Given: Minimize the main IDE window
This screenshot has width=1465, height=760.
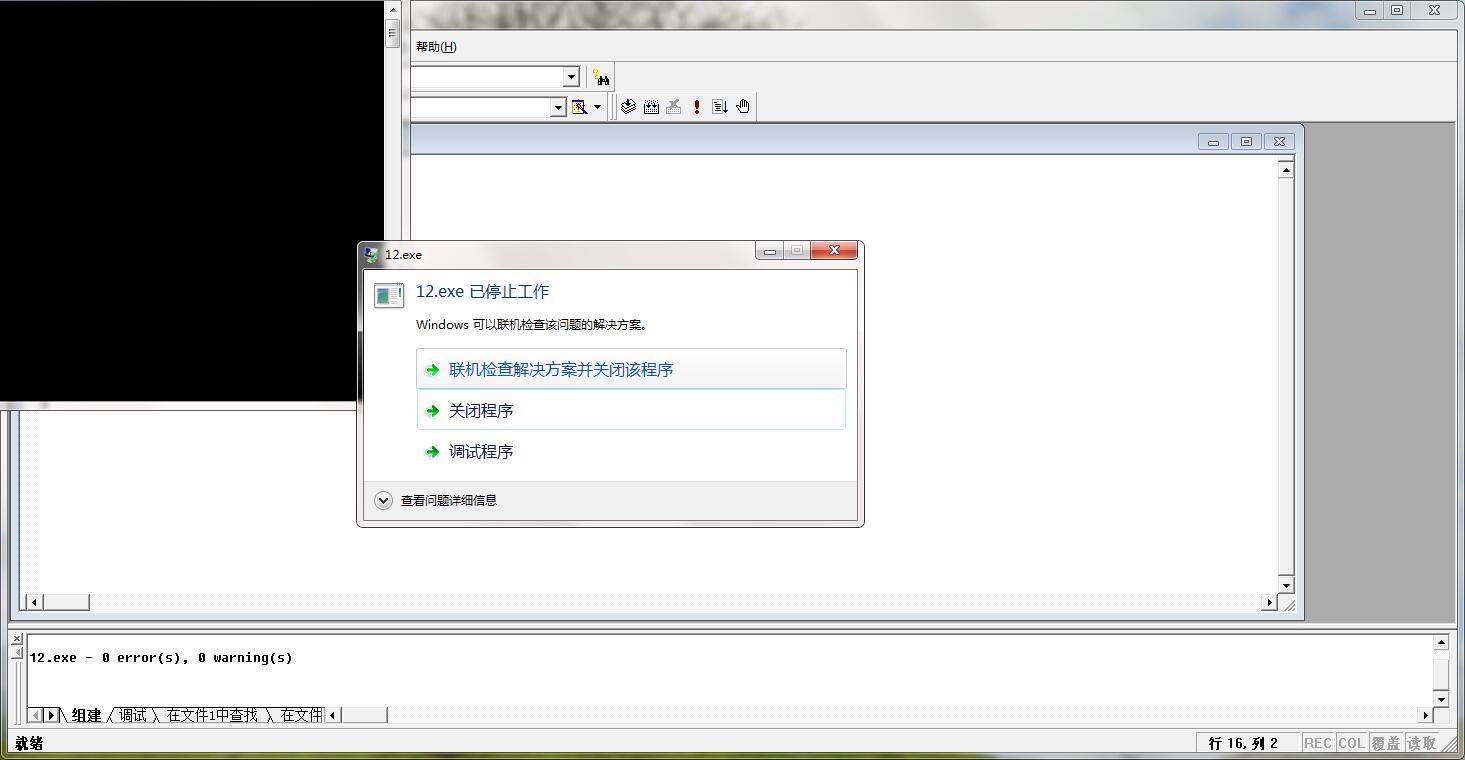Looking at the screenshot, I should [1370, 11].
